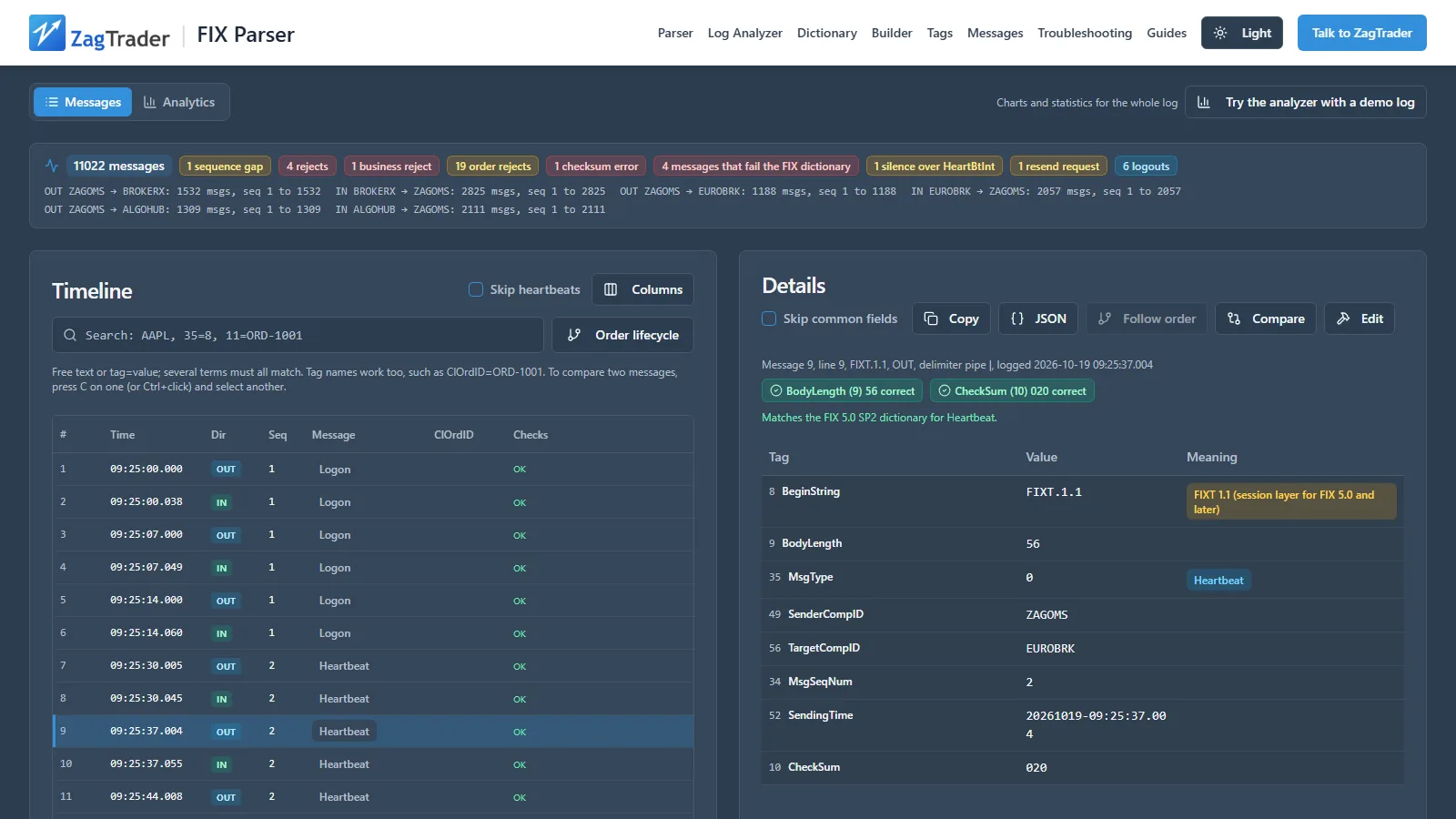The height and width of the screenshot is (819, 1456).
Task: Copy the message details
Action: [x=951, y=318]
